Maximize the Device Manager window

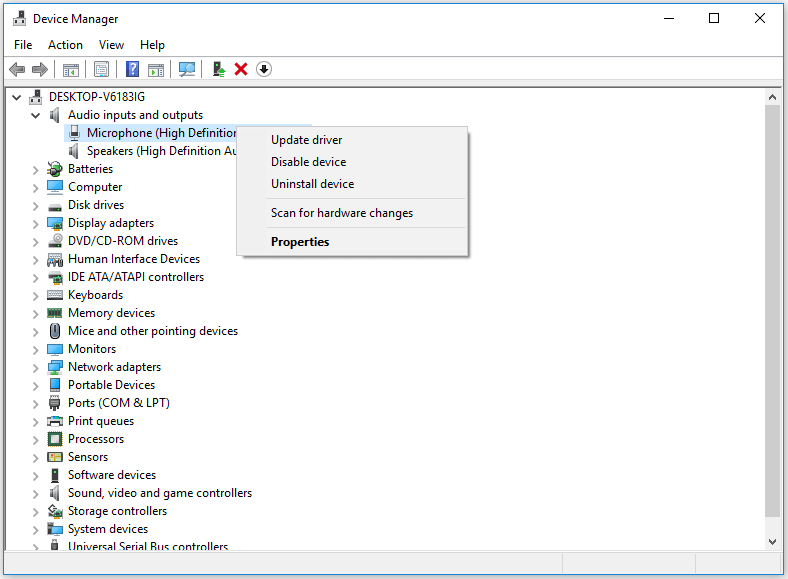coord(714,19)
